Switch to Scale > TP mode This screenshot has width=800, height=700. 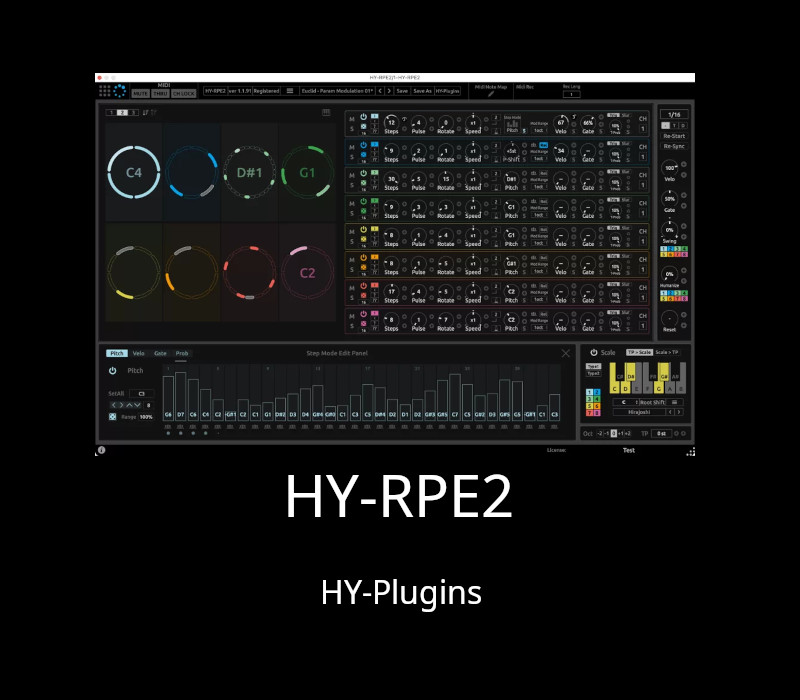(667, 352)
